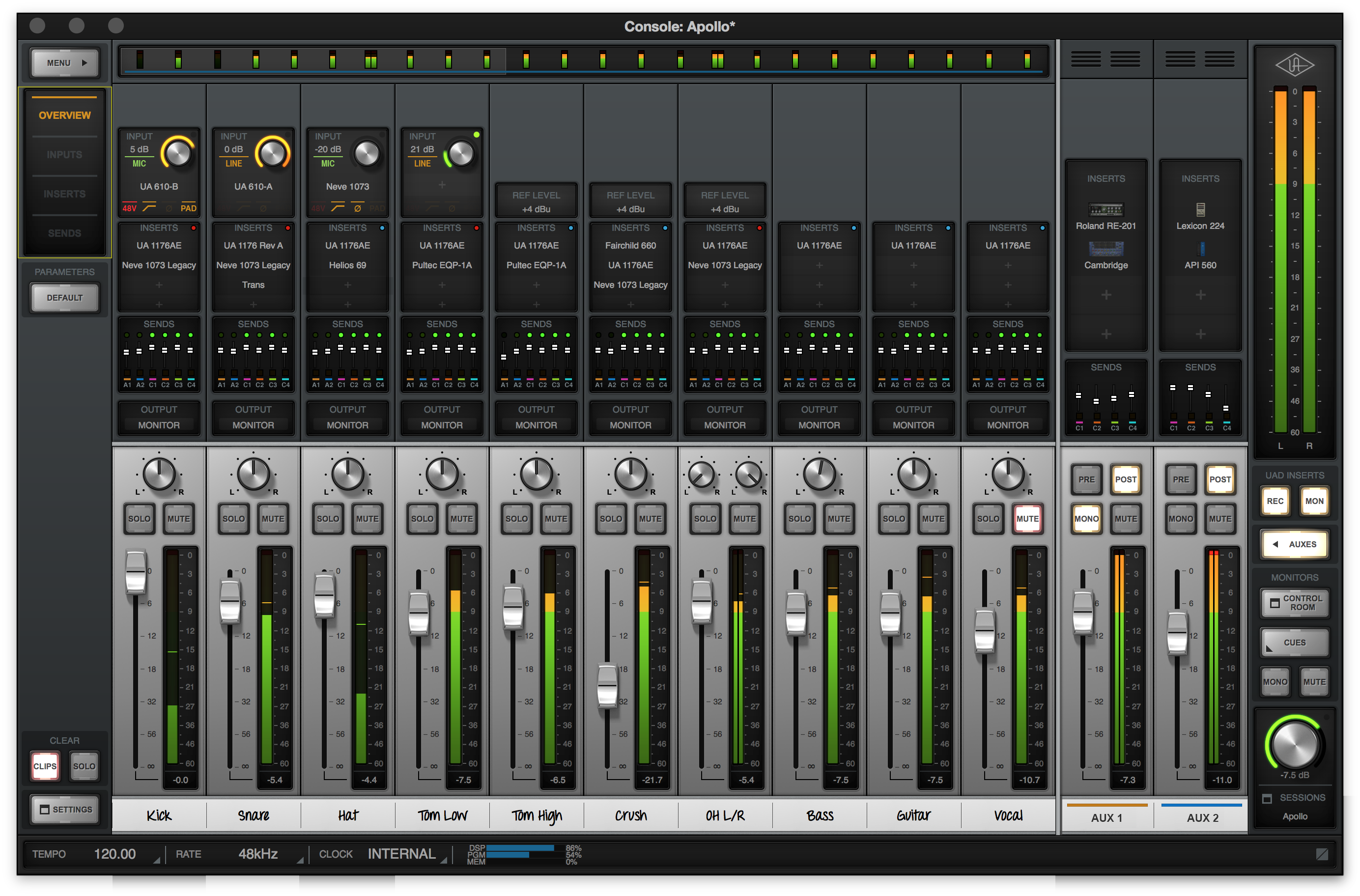Collapse the AUXES panel
Screen dimensions: 1360x896
(1294, 544)
